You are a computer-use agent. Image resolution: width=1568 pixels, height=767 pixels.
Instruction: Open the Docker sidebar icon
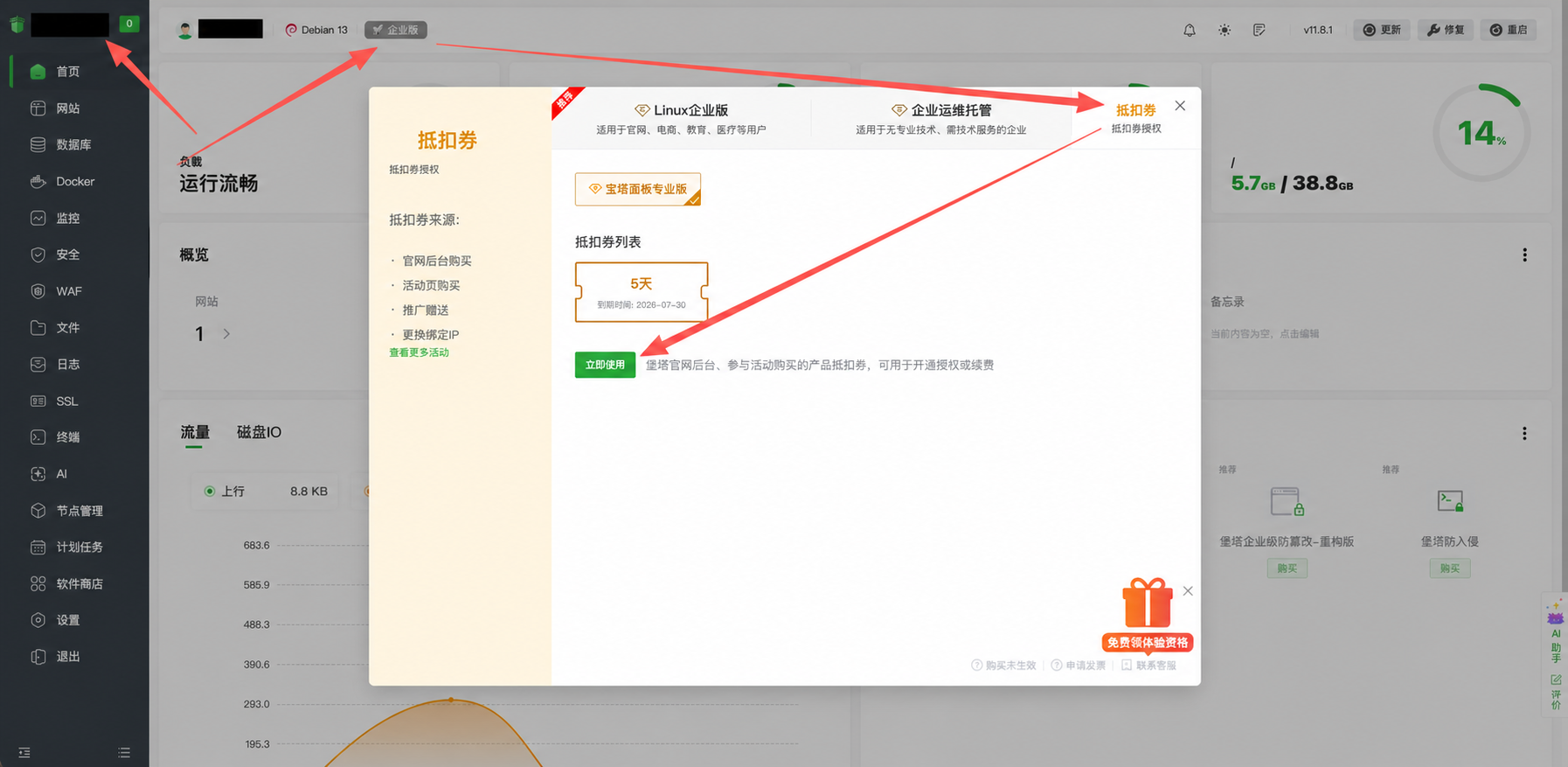point(38,182)
